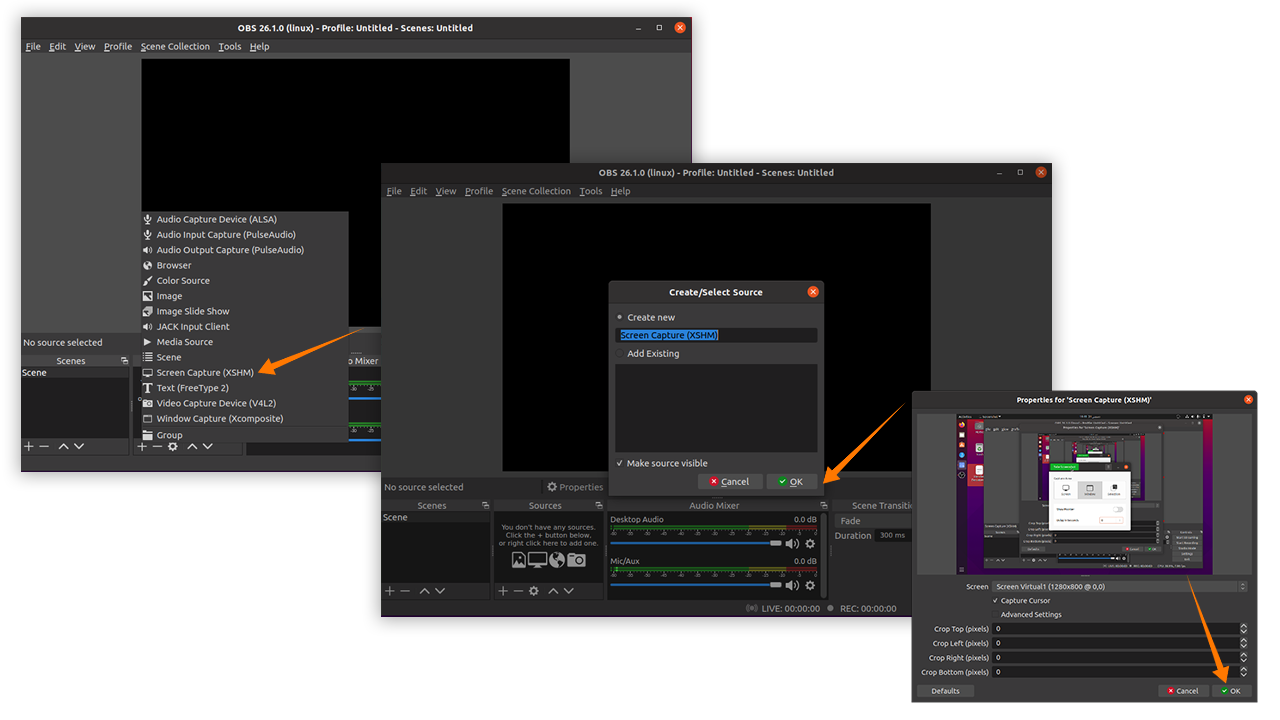
Task: Select Scene in back window Scenes list
Action: point(75,373)
